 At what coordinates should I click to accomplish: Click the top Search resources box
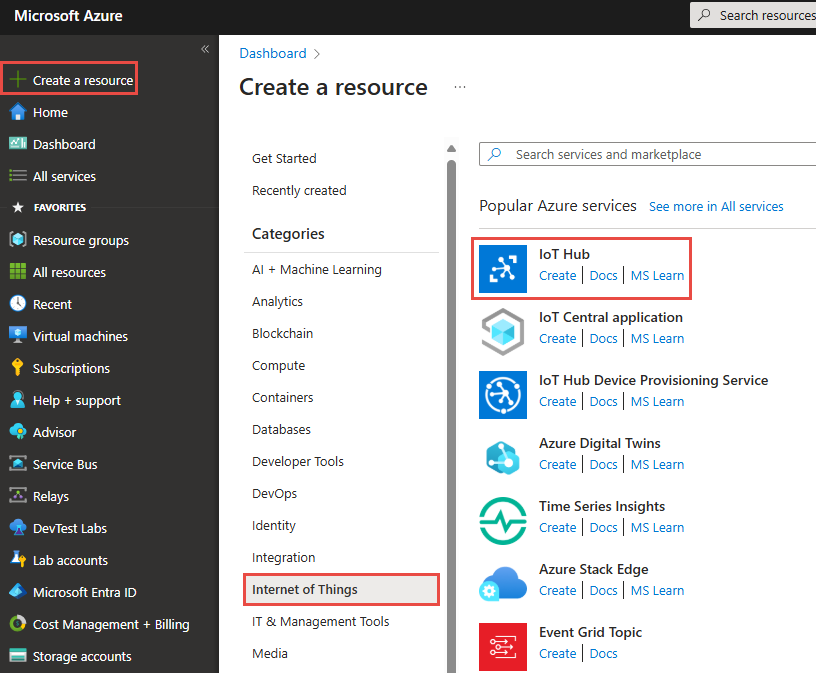click(x=753, y=15)
